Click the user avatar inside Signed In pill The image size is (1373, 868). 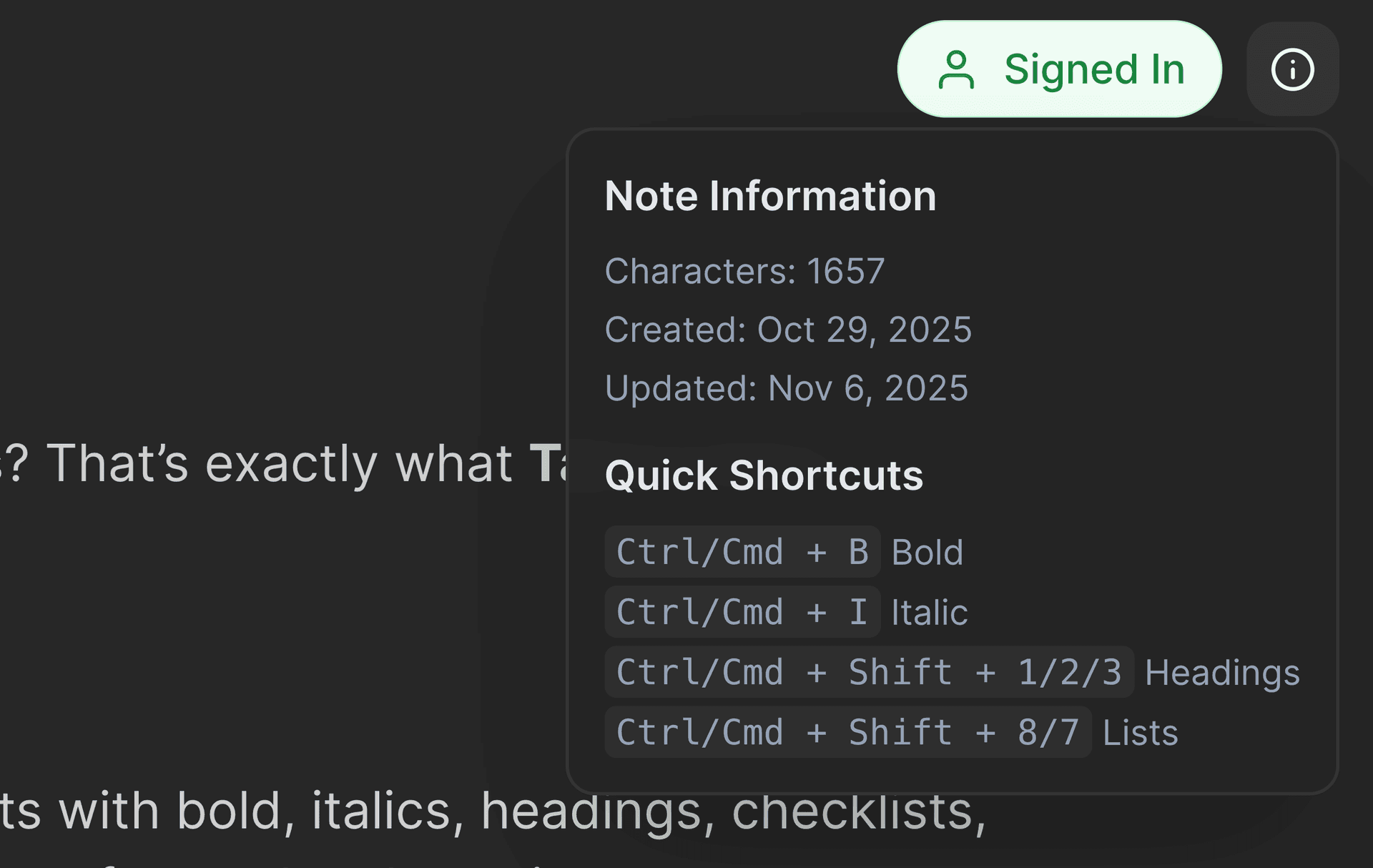click(957, 69)
